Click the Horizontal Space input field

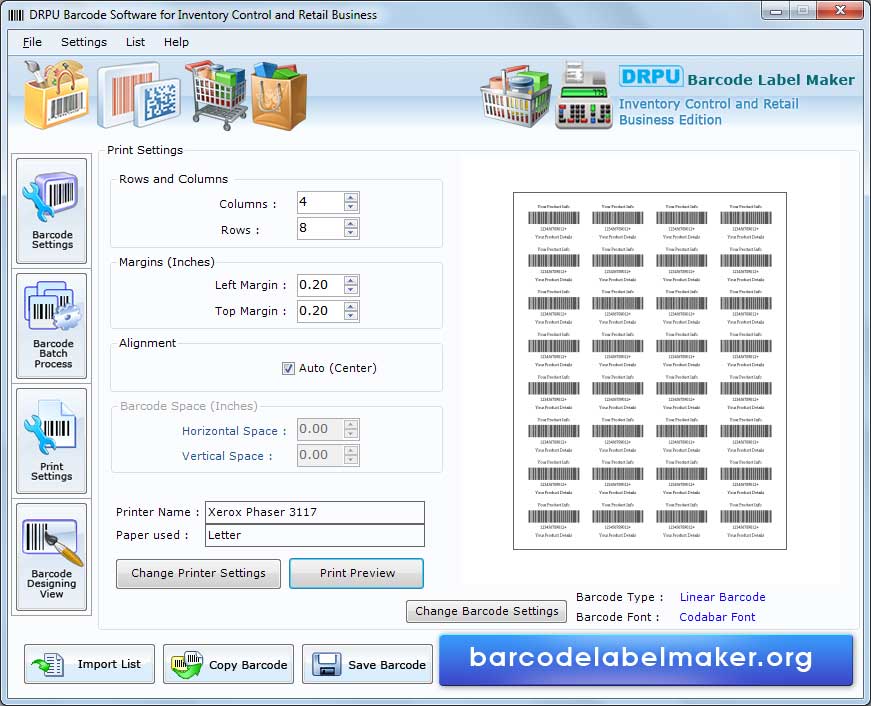[321, 429]
